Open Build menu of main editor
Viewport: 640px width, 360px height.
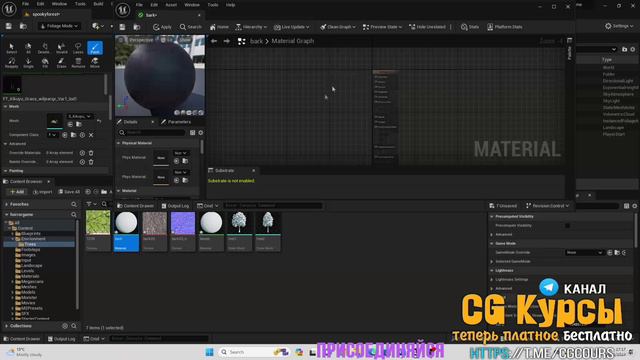98,4
